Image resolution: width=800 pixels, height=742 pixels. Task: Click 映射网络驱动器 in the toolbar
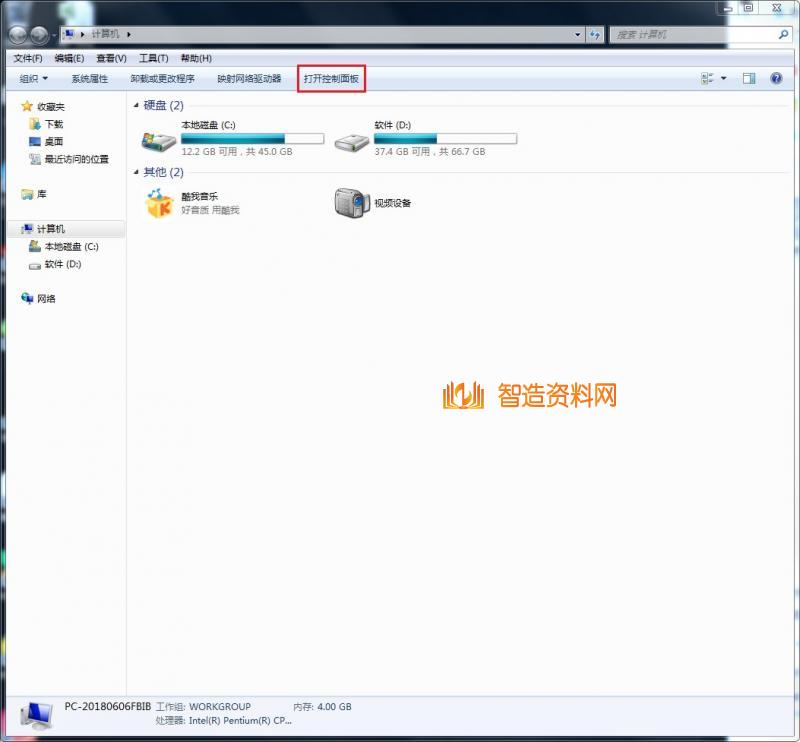[x=249, y=78]
